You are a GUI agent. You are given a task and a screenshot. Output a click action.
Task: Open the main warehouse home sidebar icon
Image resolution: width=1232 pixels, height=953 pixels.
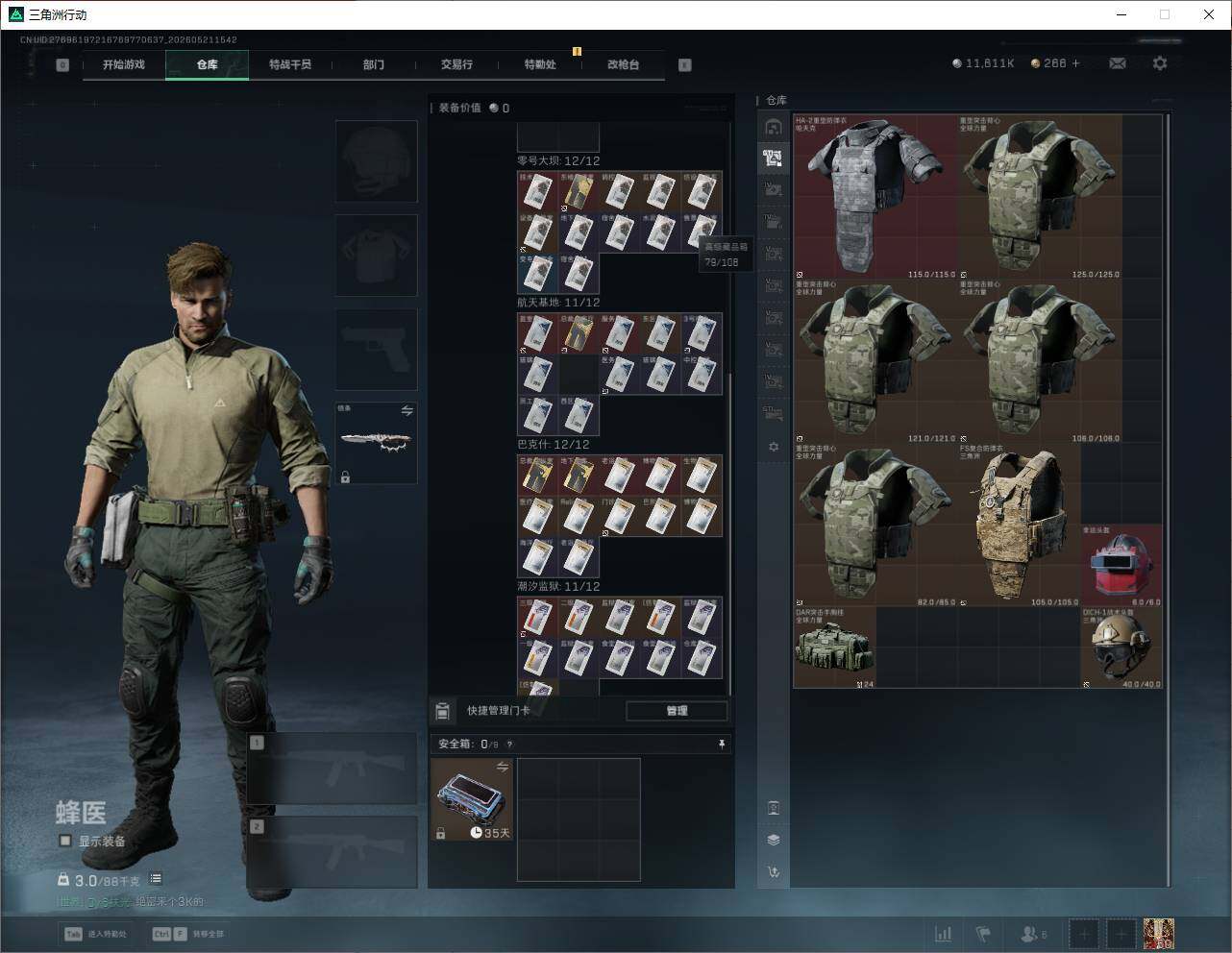click(773, 127)
